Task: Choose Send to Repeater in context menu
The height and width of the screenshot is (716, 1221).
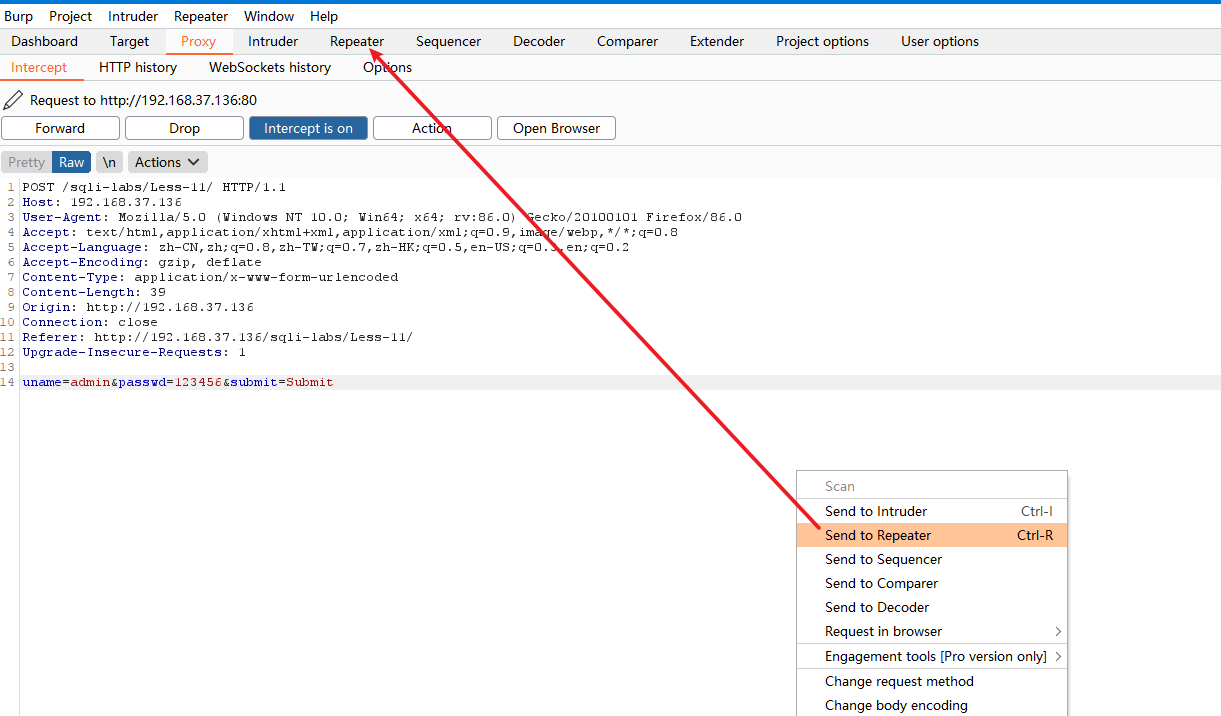Action: pyautogui.click(x=878, y=535)
